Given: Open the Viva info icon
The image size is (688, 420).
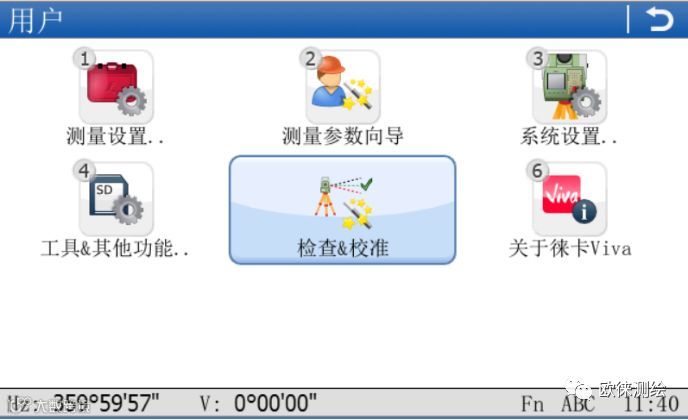Looking at the screenshot, I should (570, 199).
